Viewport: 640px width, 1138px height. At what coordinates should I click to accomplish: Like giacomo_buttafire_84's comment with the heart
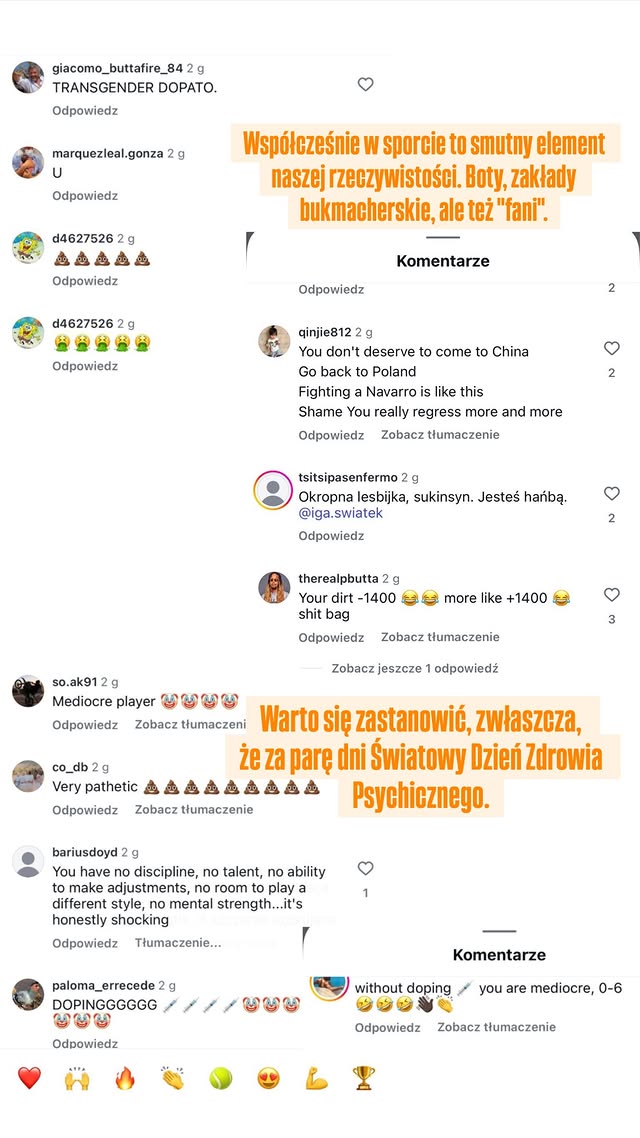pos(366,85)
